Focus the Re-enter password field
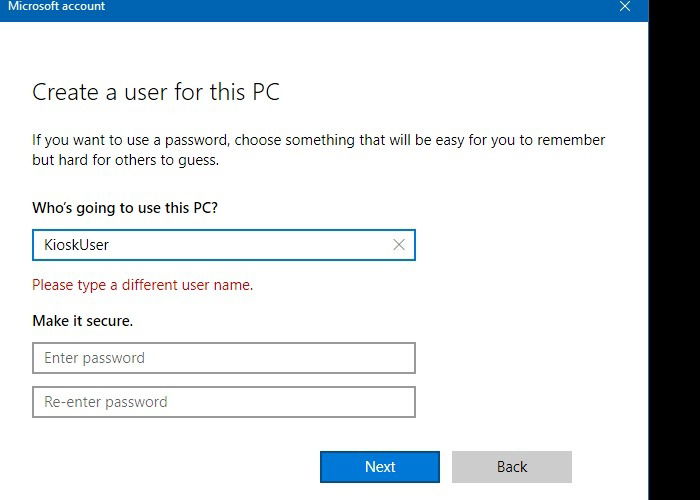700x500 pixels. 224,402
